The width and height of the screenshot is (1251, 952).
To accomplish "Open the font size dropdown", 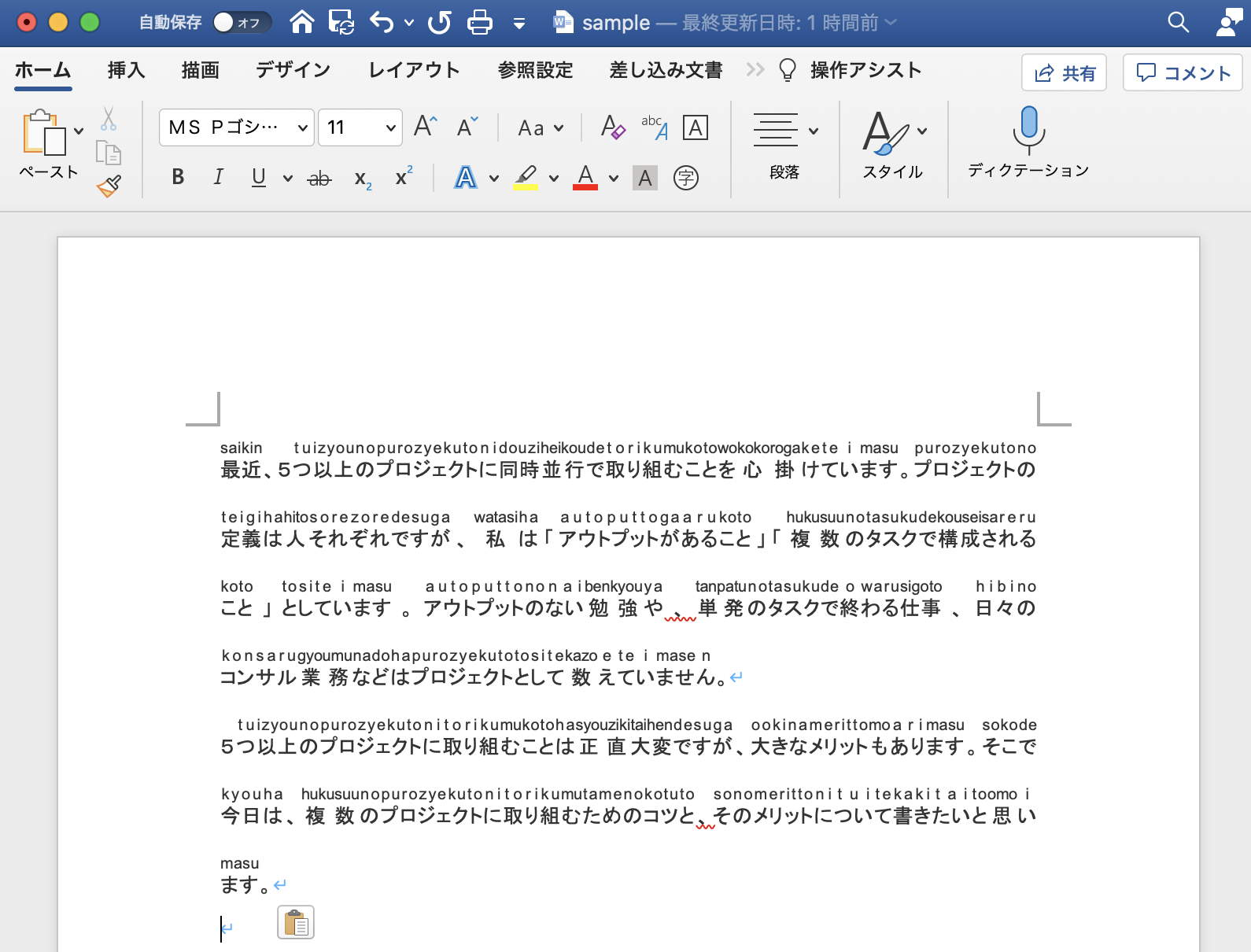I will click(390, 127).
